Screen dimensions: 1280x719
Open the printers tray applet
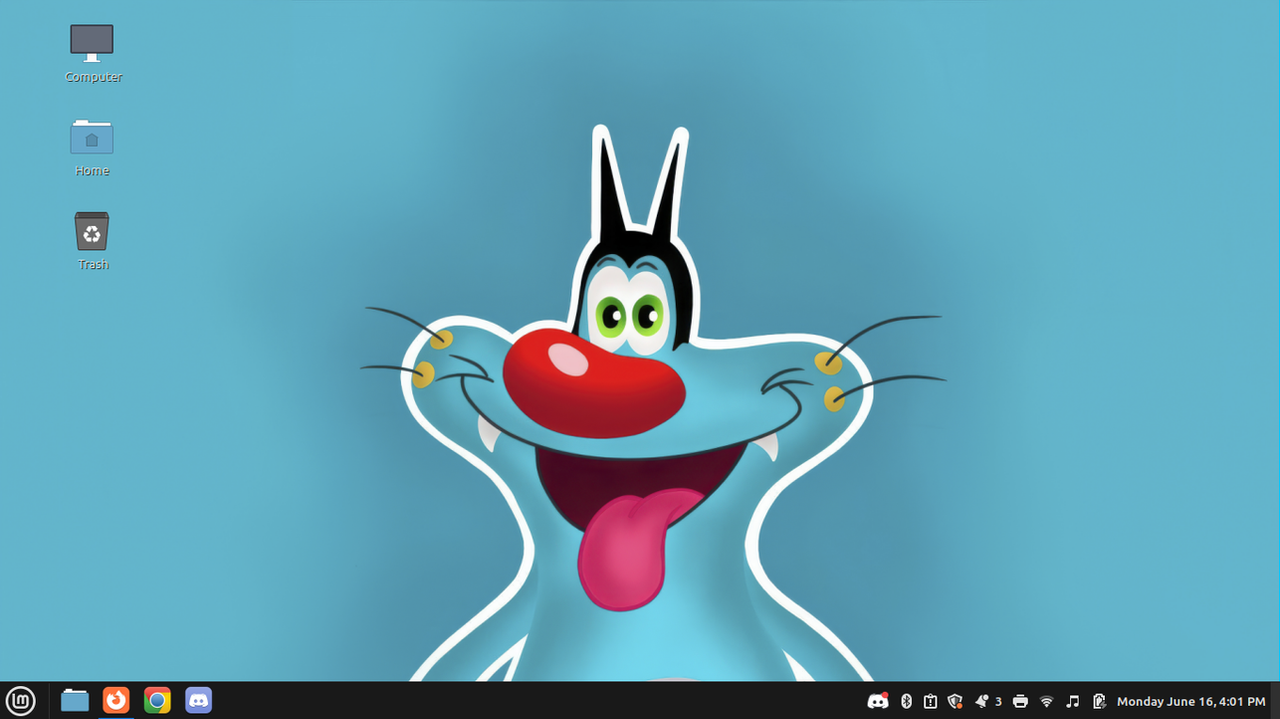[1020, 701]
